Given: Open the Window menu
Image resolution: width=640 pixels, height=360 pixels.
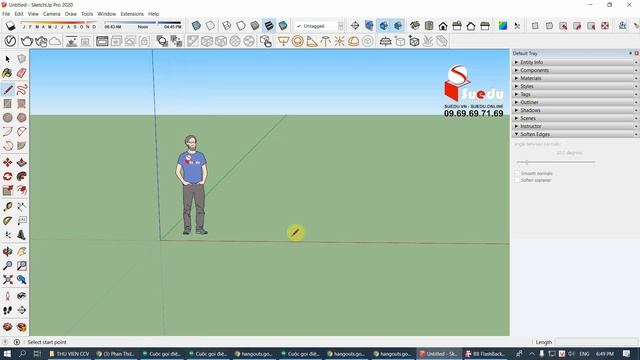Looking at the screenshot, I should point(107,14).
